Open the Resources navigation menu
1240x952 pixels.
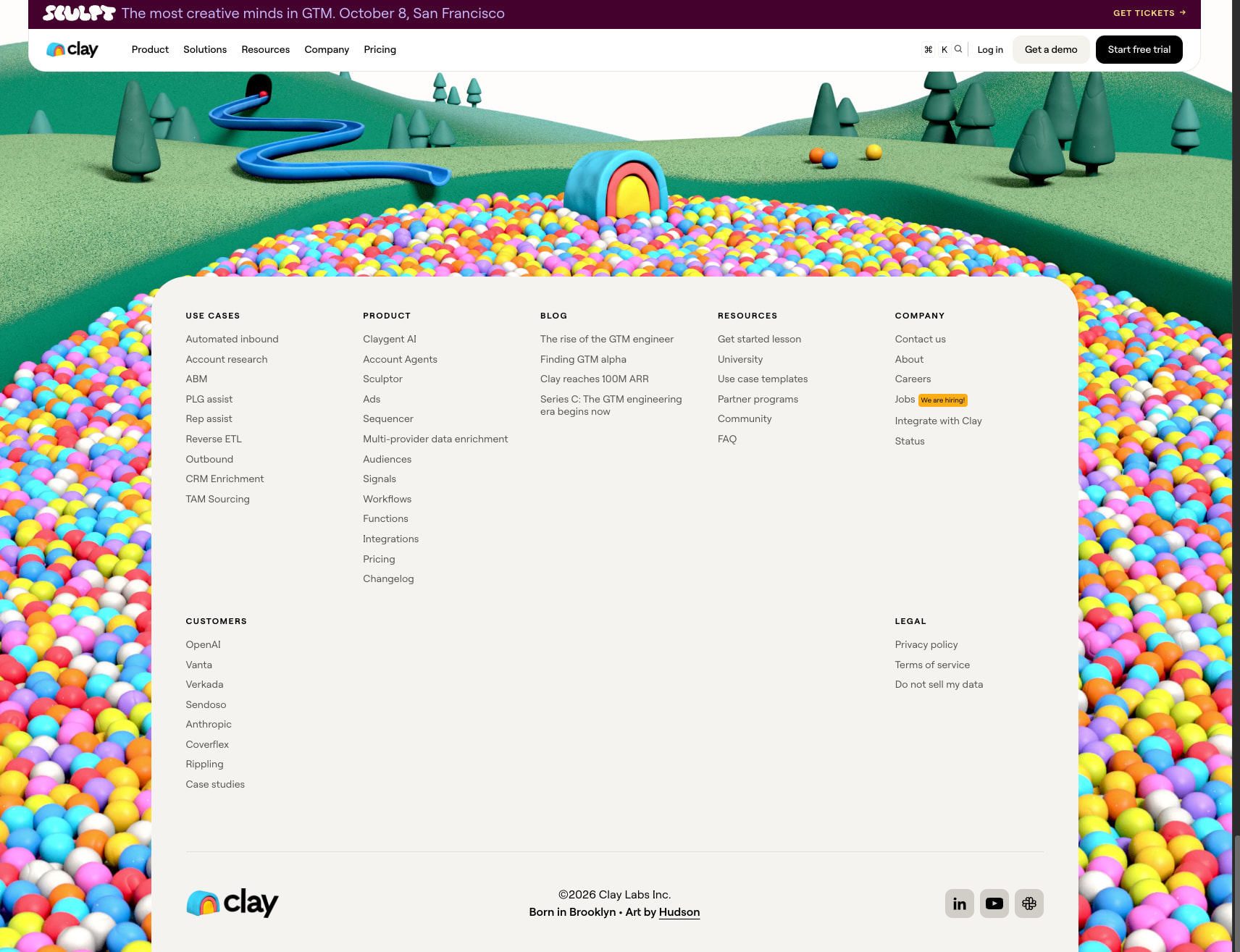[x=265, y=49]
